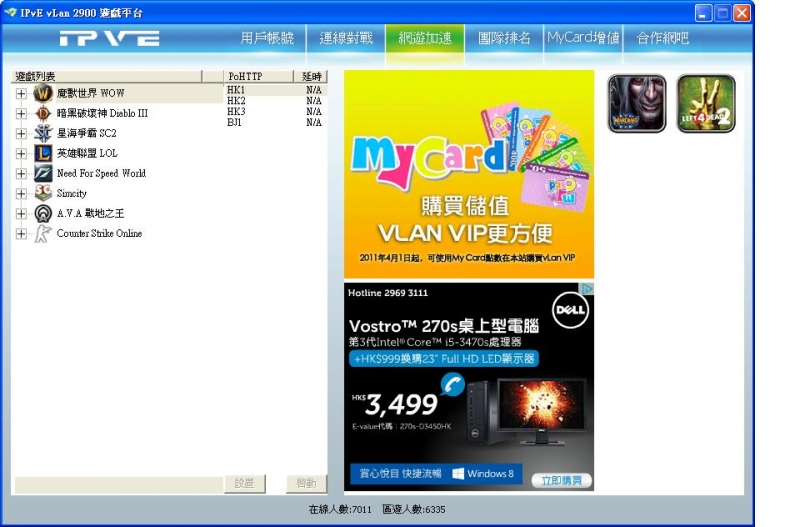Open the 合作網吧 tab
This screenshot has width=800, height=527.
click(x=663, y=38)
